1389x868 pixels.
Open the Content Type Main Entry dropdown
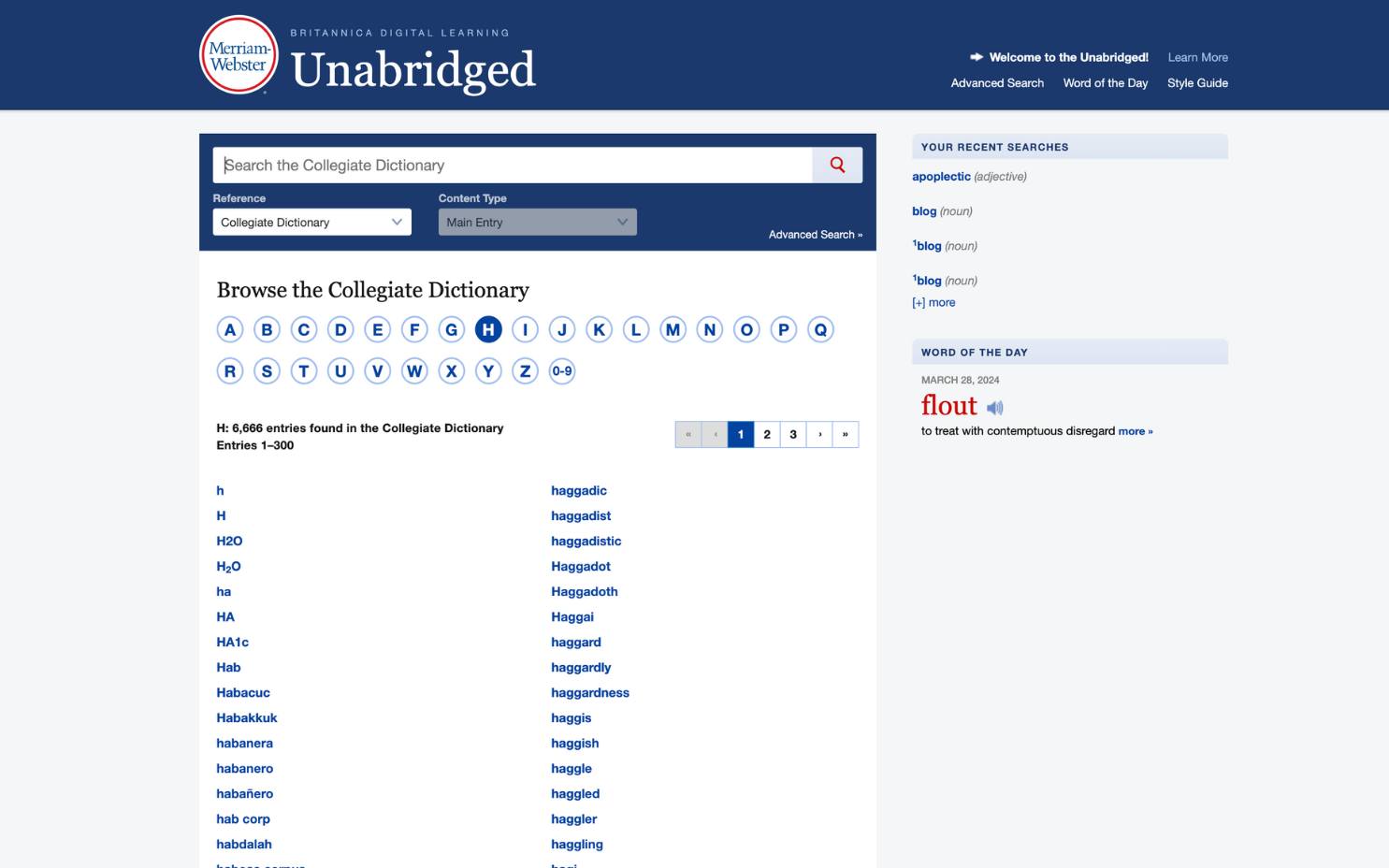point(537,223)
